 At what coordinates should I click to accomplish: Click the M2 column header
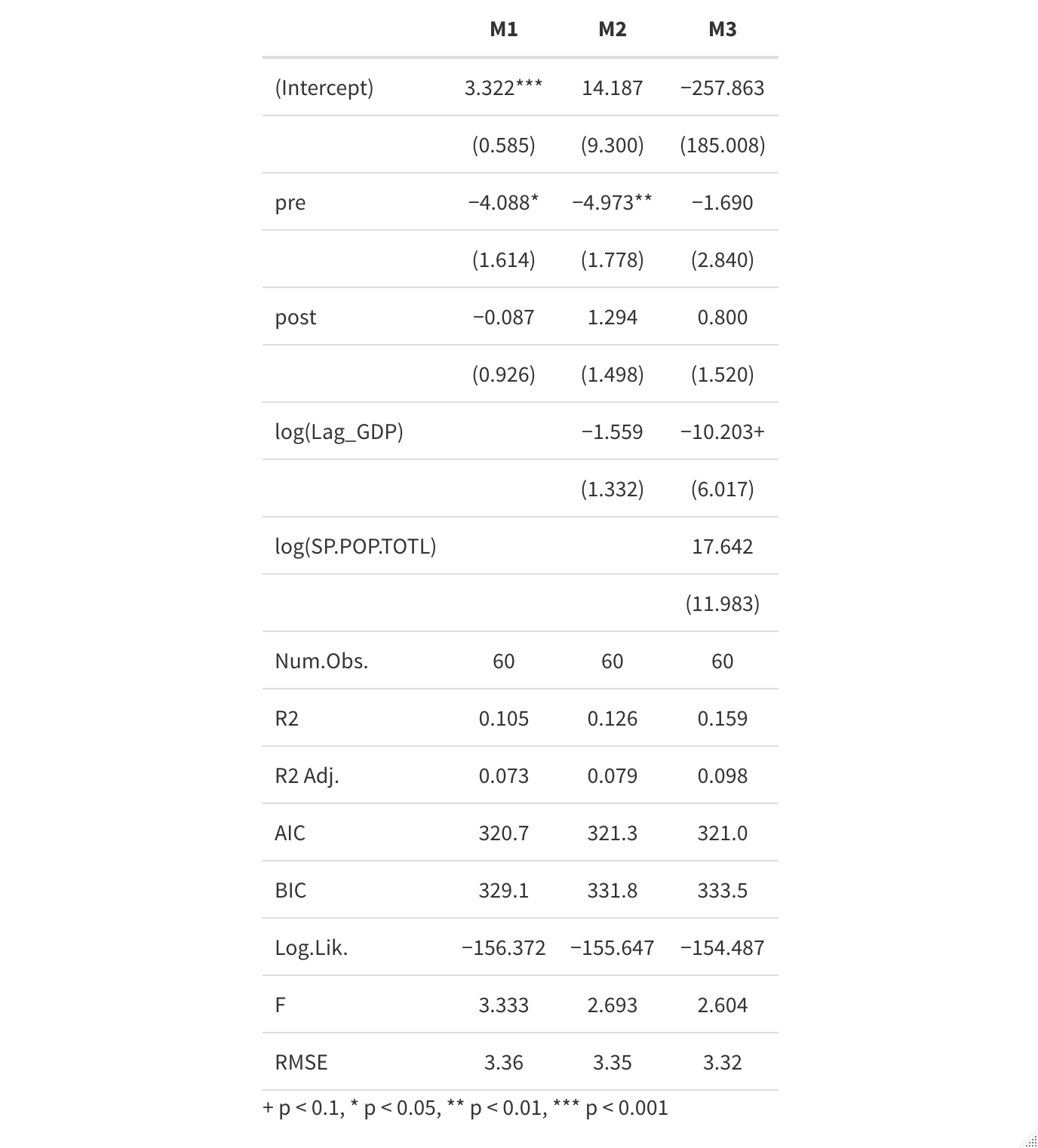tap(612, 29)
